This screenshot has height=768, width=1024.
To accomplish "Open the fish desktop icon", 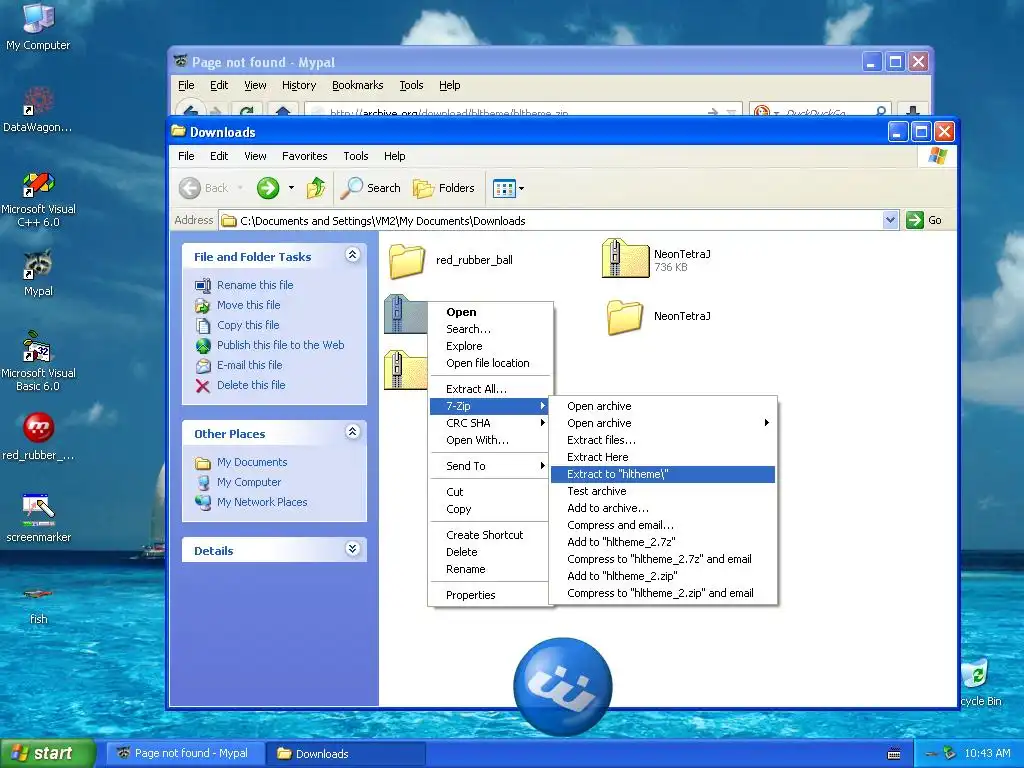I will click(38, 604).
